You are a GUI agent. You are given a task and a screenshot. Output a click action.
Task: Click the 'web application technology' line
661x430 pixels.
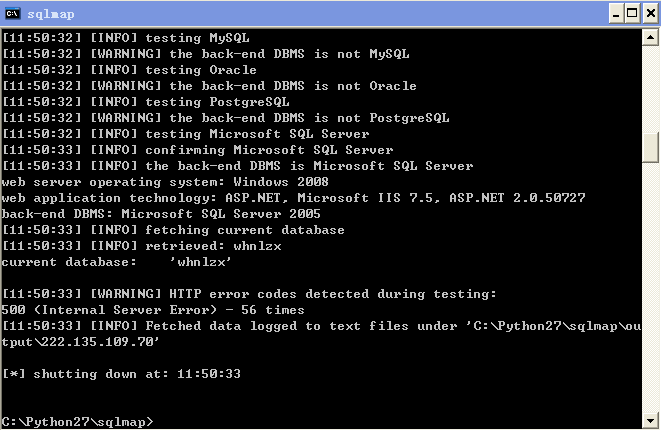(293, 198)
